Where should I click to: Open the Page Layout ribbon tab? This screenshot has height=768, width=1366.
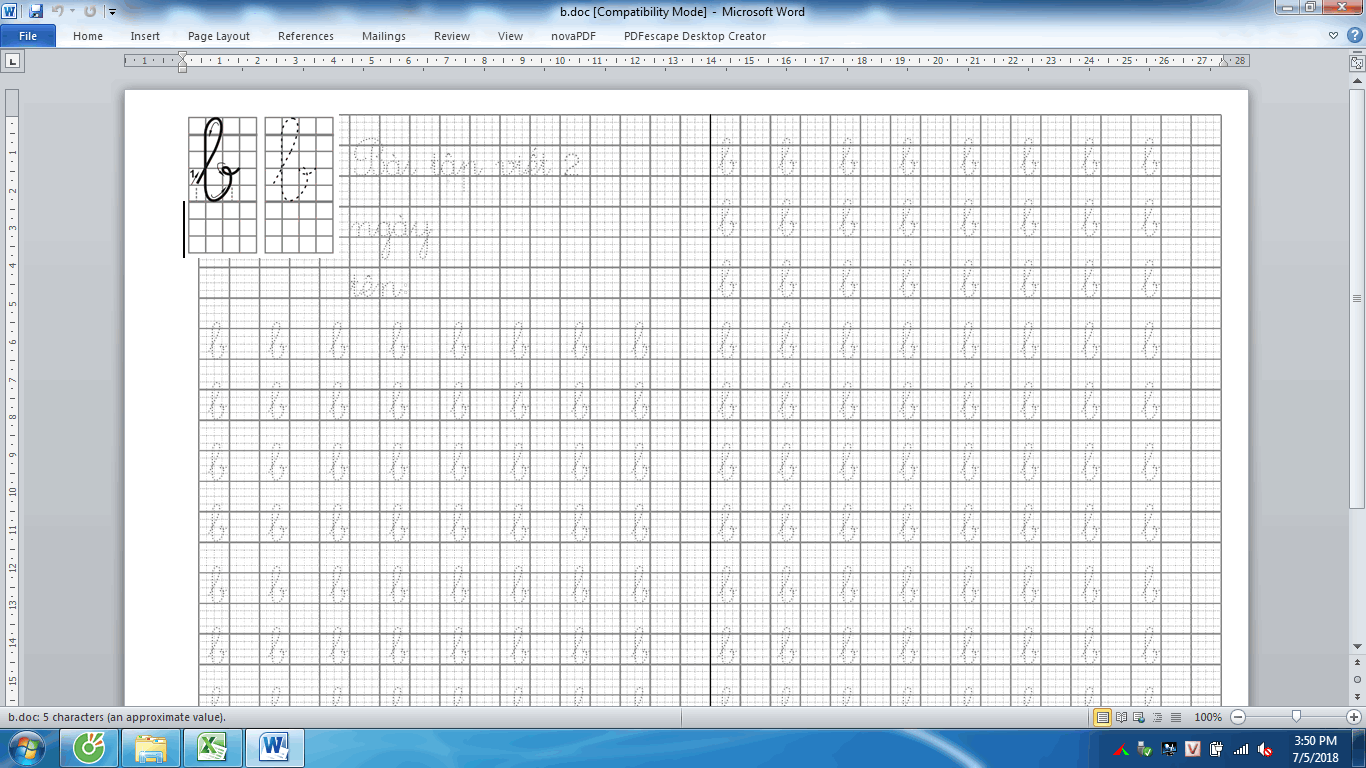coord(219,36)
